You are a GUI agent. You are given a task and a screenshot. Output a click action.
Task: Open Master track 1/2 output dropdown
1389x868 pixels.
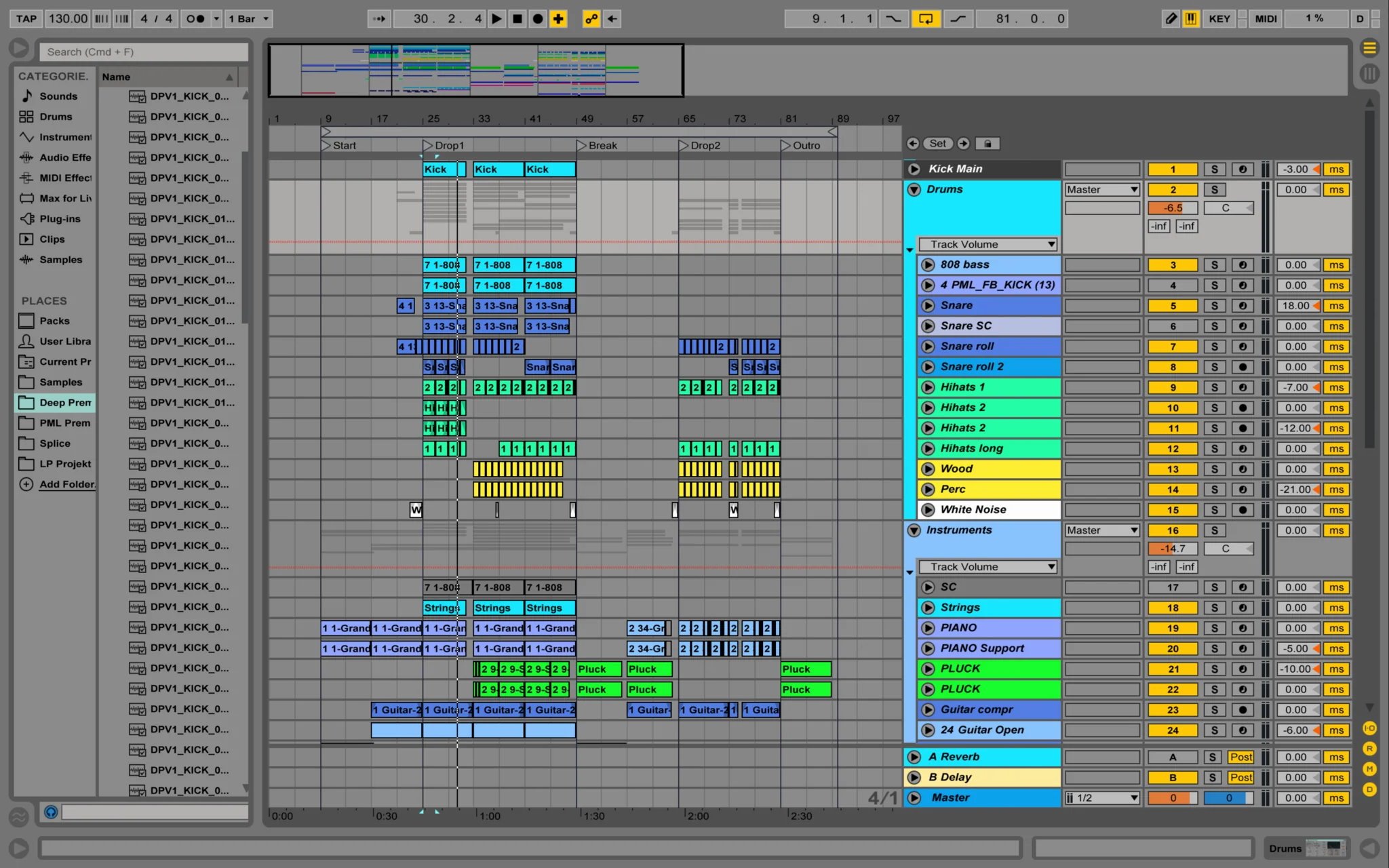(1102, 798)
